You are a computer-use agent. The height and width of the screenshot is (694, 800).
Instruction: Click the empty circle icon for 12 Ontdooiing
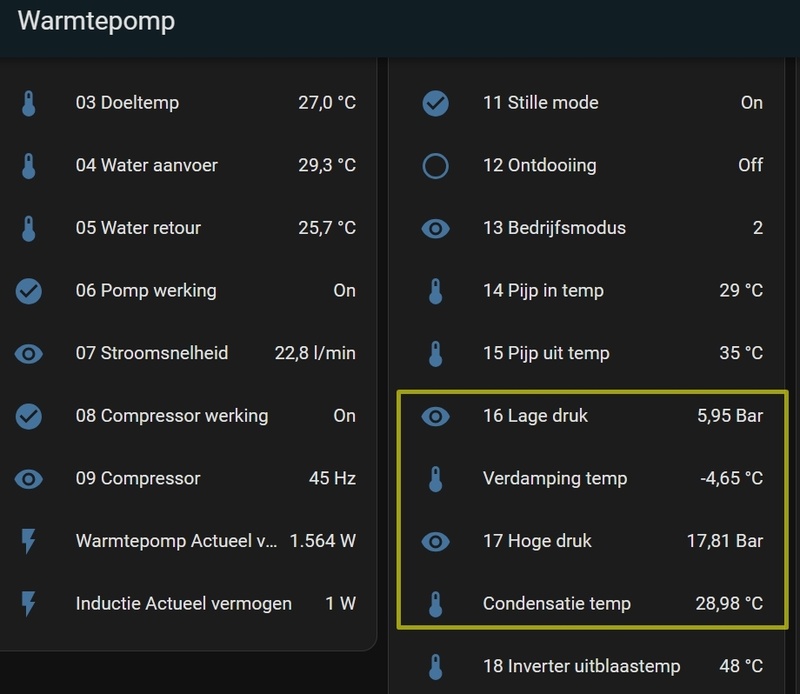(x=435, y=165)
